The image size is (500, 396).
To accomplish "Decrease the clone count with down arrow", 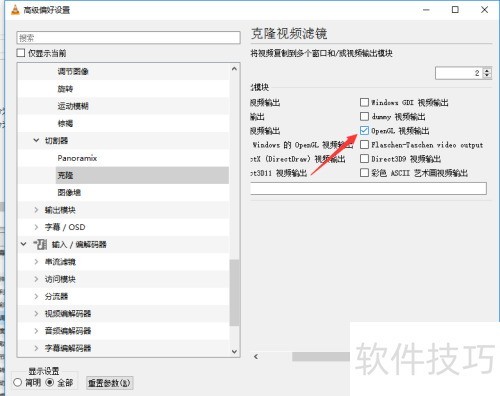I will tap(487, 76).
